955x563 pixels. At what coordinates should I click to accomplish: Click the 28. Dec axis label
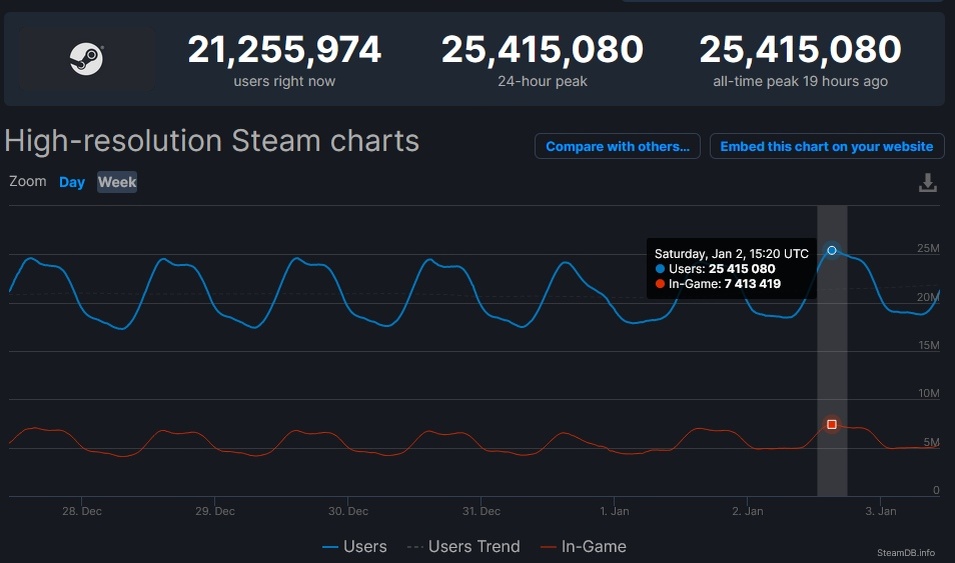coord(82,511)
